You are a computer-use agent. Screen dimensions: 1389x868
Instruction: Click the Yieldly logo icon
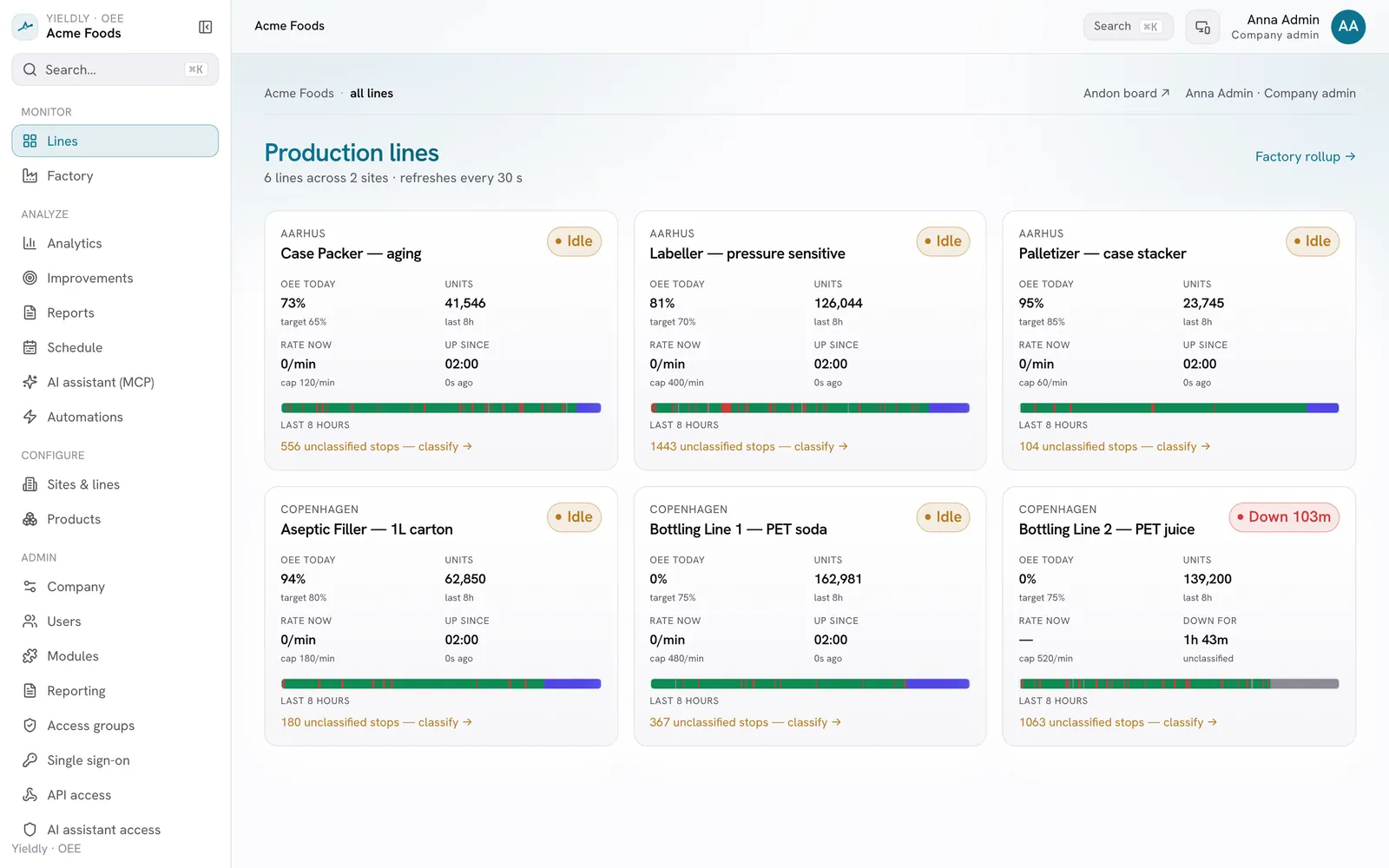pos(26,26)
